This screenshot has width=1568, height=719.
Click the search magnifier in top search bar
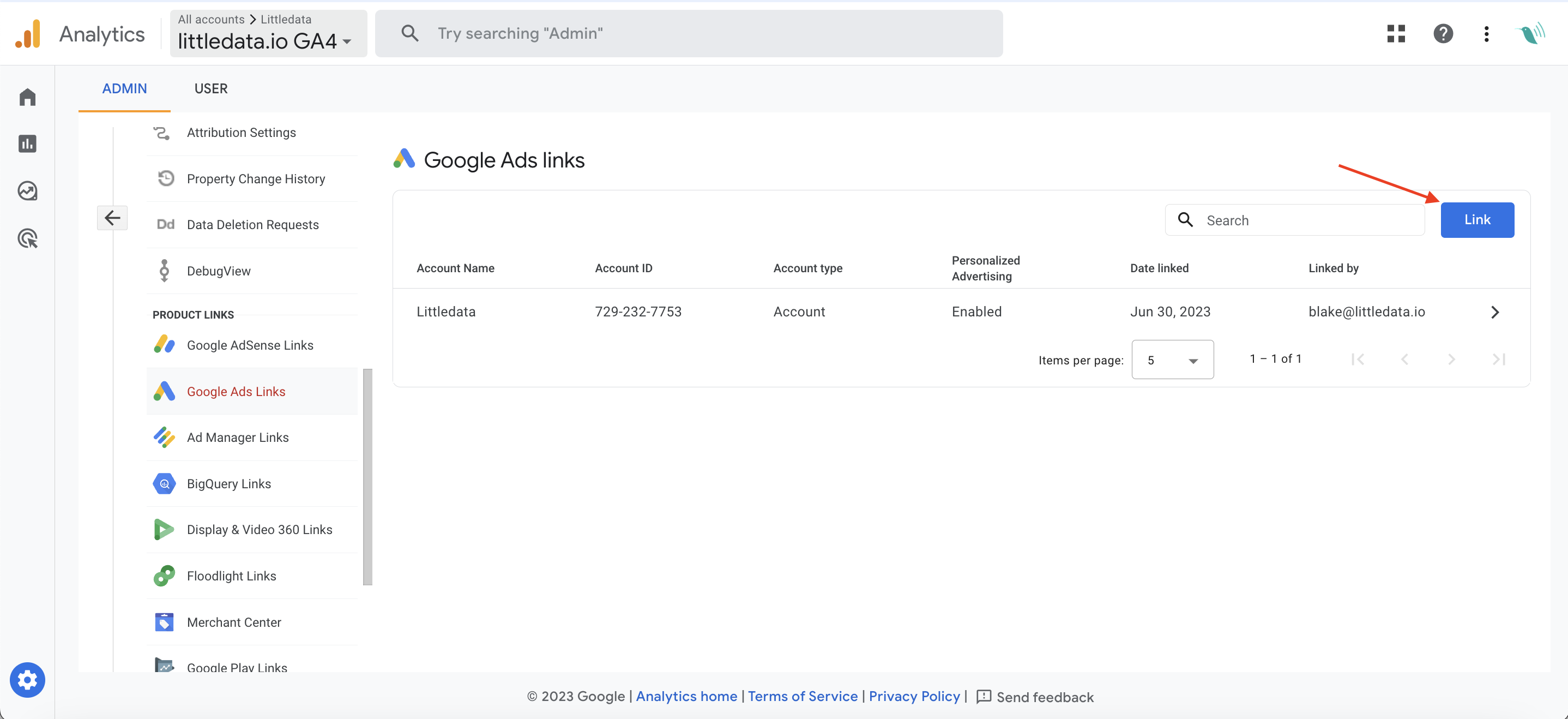(x=410, y=33)
